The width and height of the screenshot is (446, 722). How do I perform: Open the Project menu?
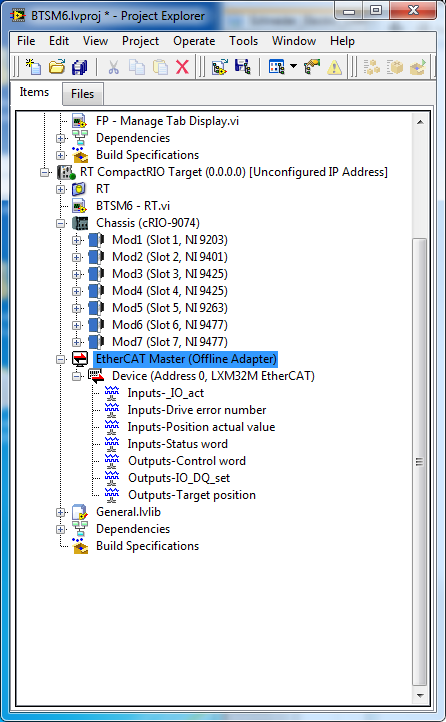140,41
